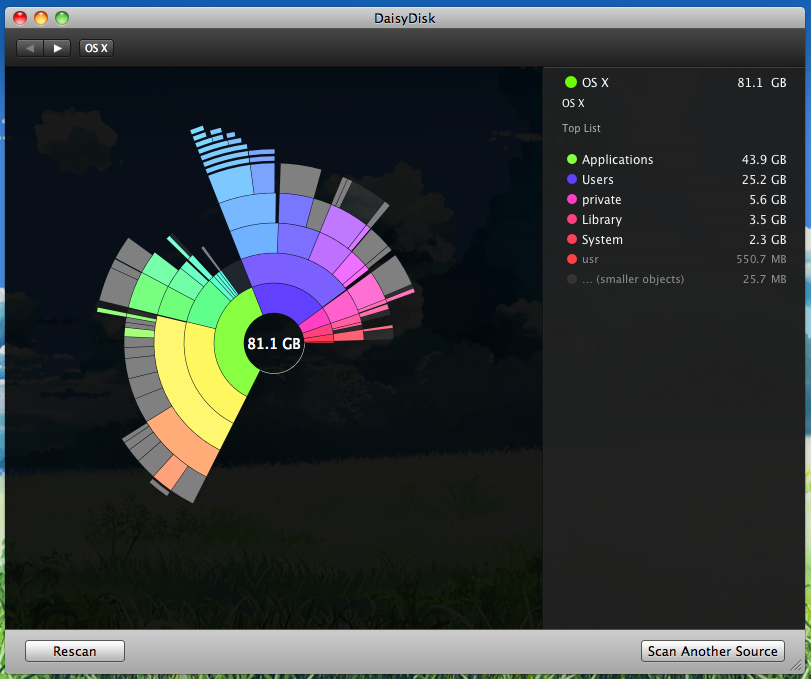The width and height of the screenshot is (811, 679).
Task: Click the Top List heading
Action: (x=581, y=128)
